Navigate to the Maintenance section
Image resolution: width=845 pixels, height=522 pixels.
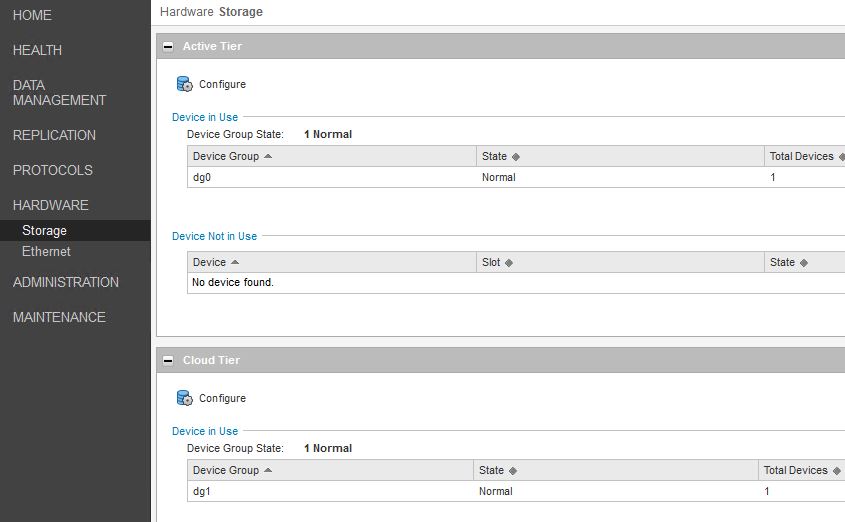pos(59,317)
